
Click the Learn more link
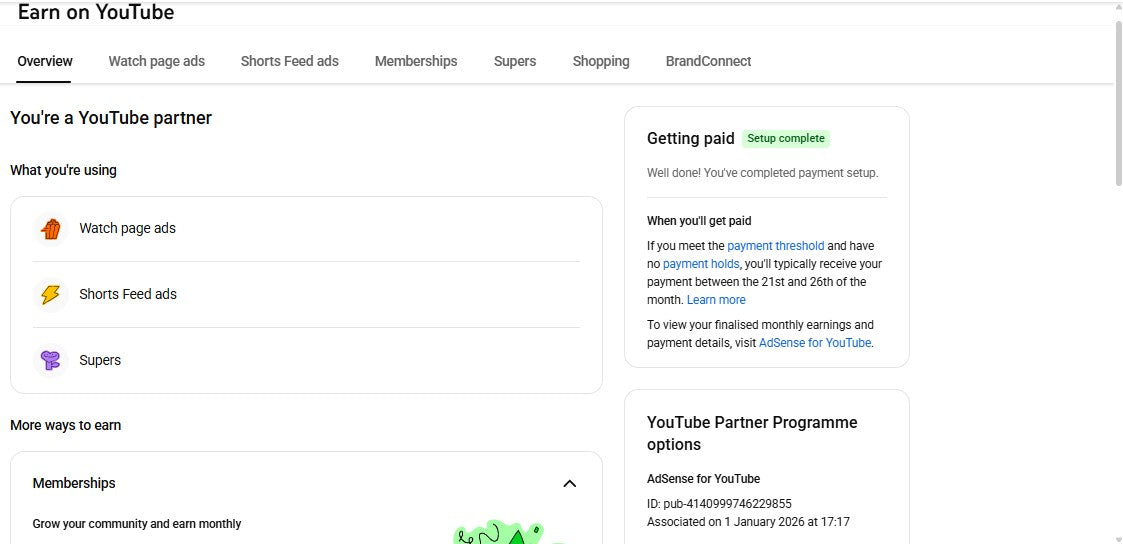[x=716, y=300]
